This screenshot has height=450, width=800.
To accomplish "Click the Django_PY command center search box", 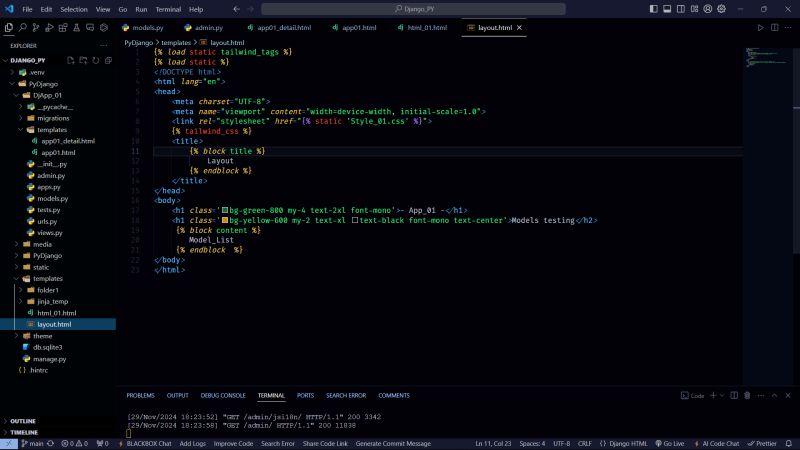I will click(413, 9).
